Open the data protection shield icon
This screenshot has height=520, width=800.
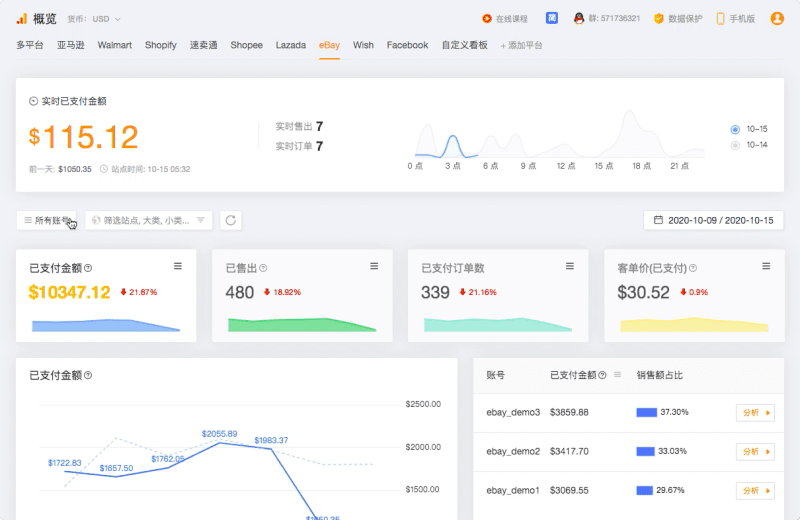tap(659, 18)
